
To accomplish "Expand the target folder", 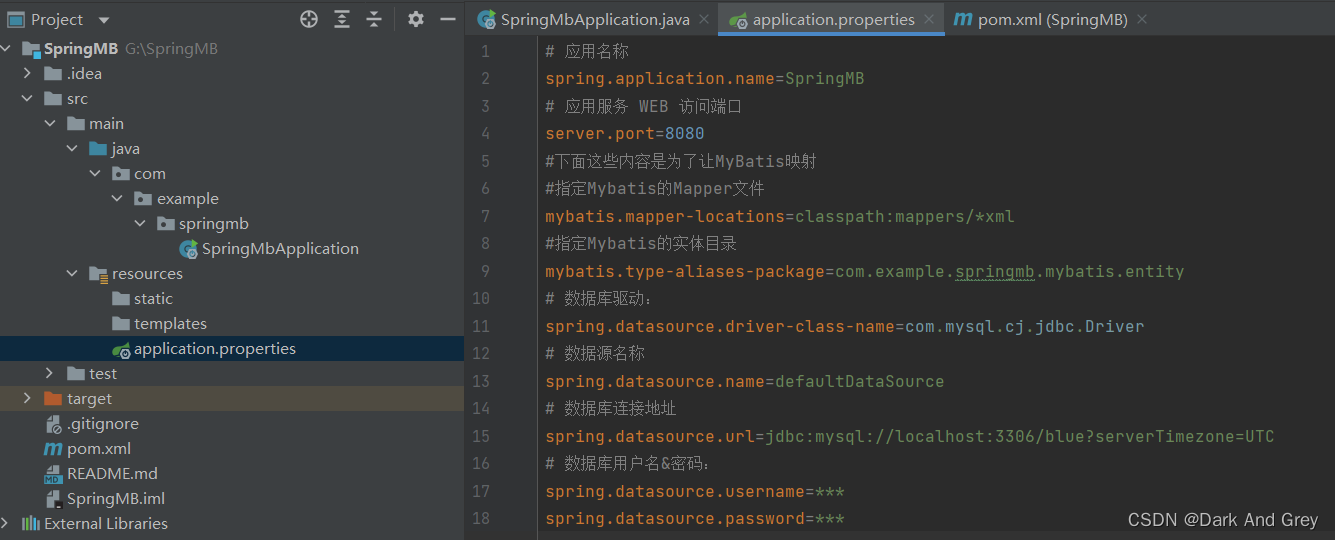I will point(28,399).
